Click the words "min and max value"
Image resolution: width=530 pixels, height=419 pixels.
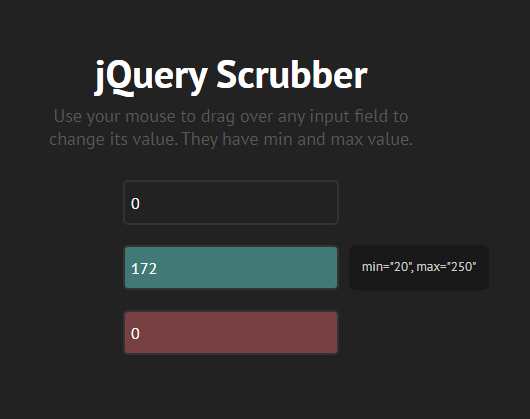[338, 139]
